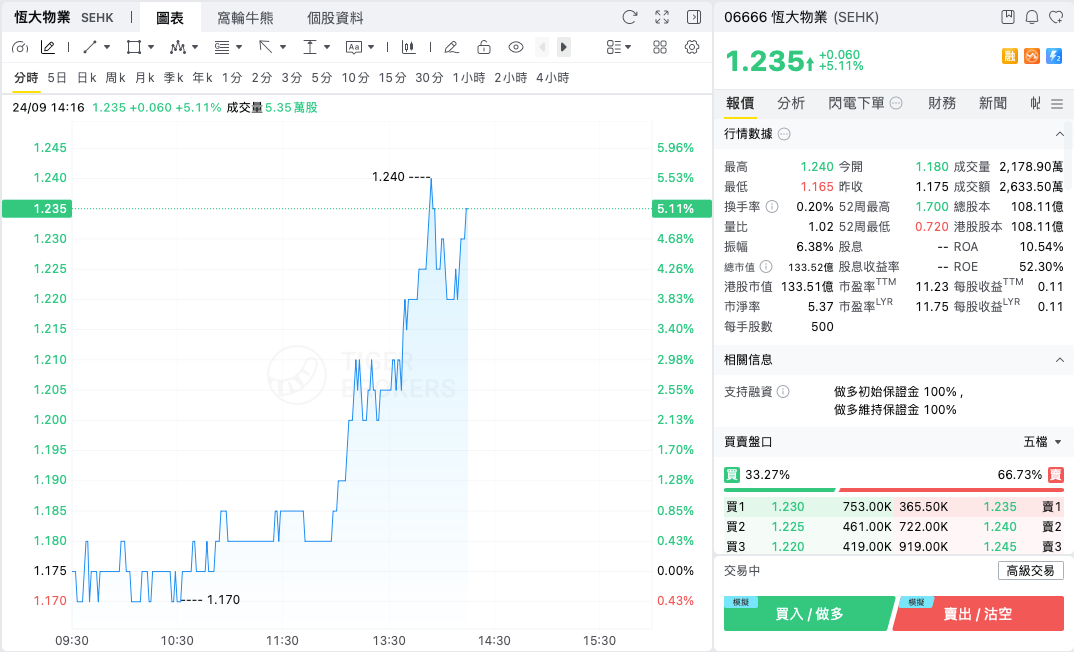Open the 財務 tab

click(x=942, y=103)
